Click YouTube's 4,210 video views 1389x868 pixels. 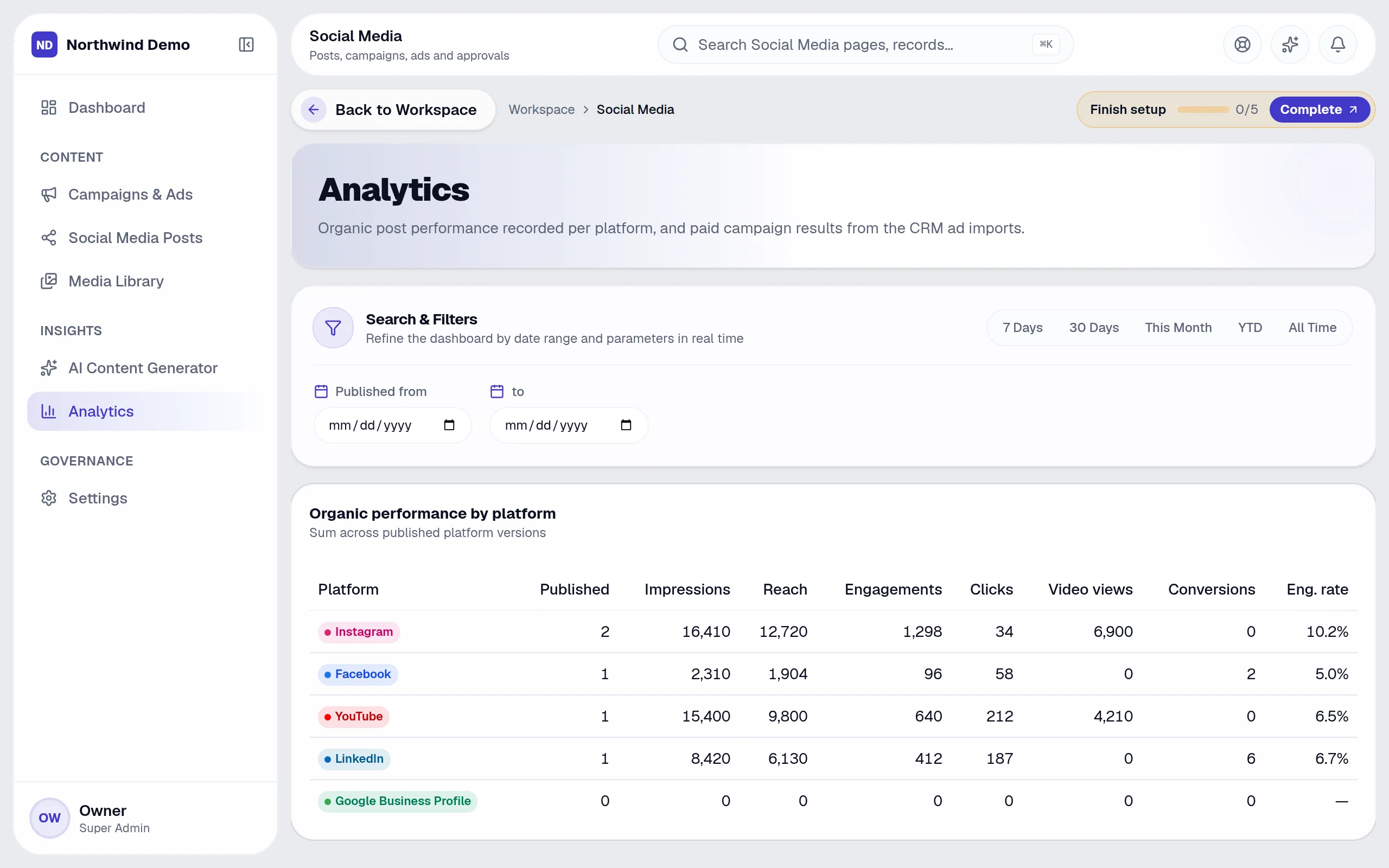coord(1113,717)
